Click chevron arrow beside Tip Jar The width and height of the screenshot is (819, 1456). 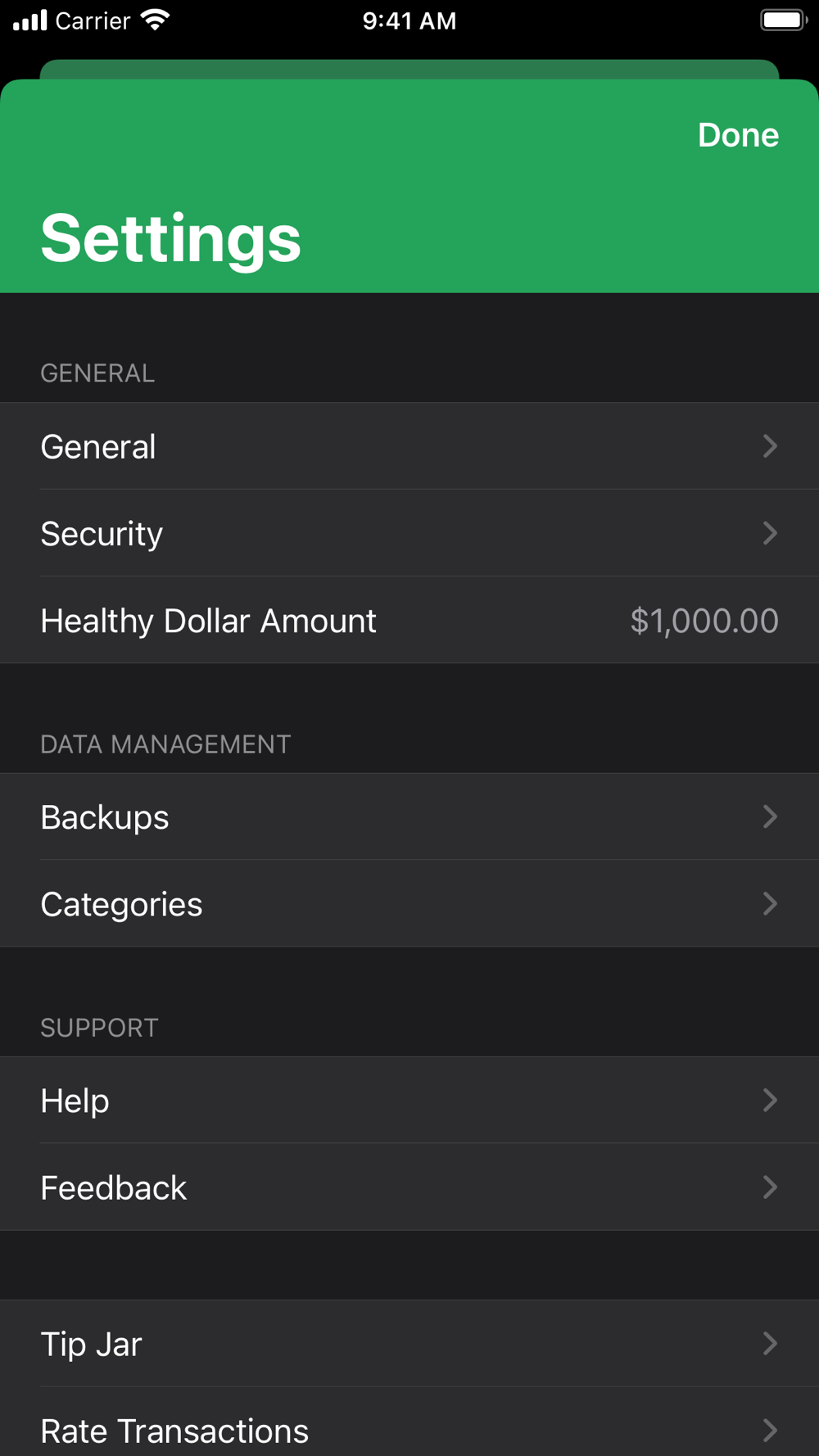pos(770,1343)
